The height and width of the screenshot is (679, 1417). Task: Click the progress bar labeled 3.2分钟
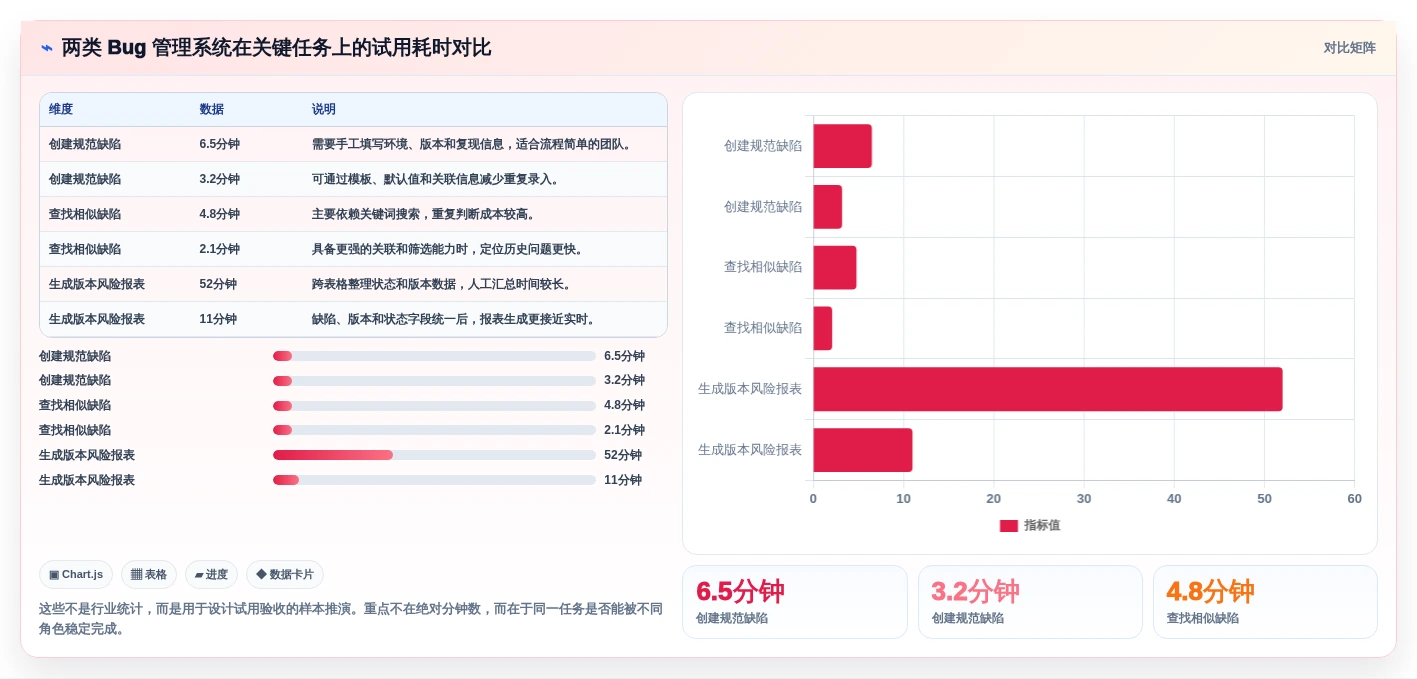(x=434, y=381)
